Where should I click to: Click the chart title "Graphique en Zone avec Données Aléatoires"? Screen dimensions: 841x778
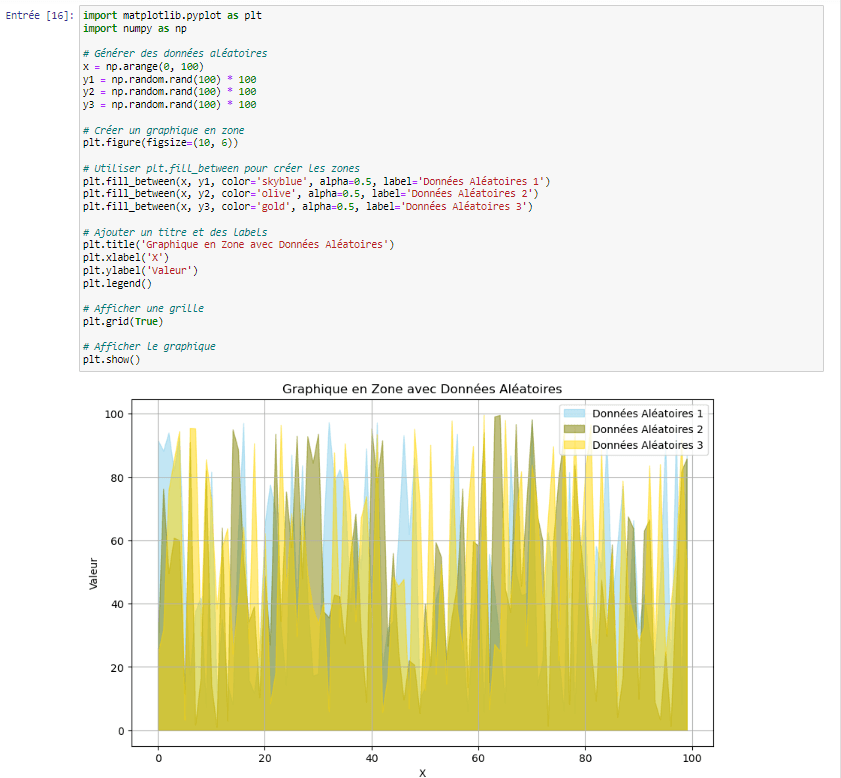pyautogui.click(x=422, y=388)
